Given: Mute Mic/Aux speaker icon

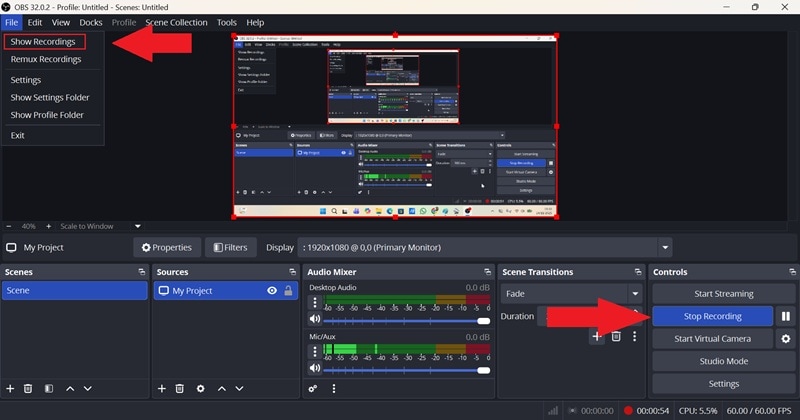Looking at the screenshot, I should (315, 368).
